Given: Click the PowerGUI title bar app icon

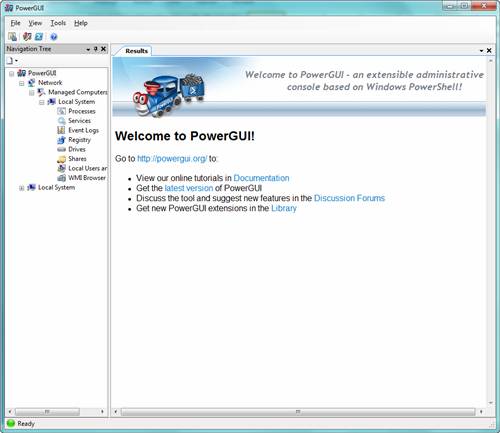Looking at the screenshot, I should coord(9,8).
